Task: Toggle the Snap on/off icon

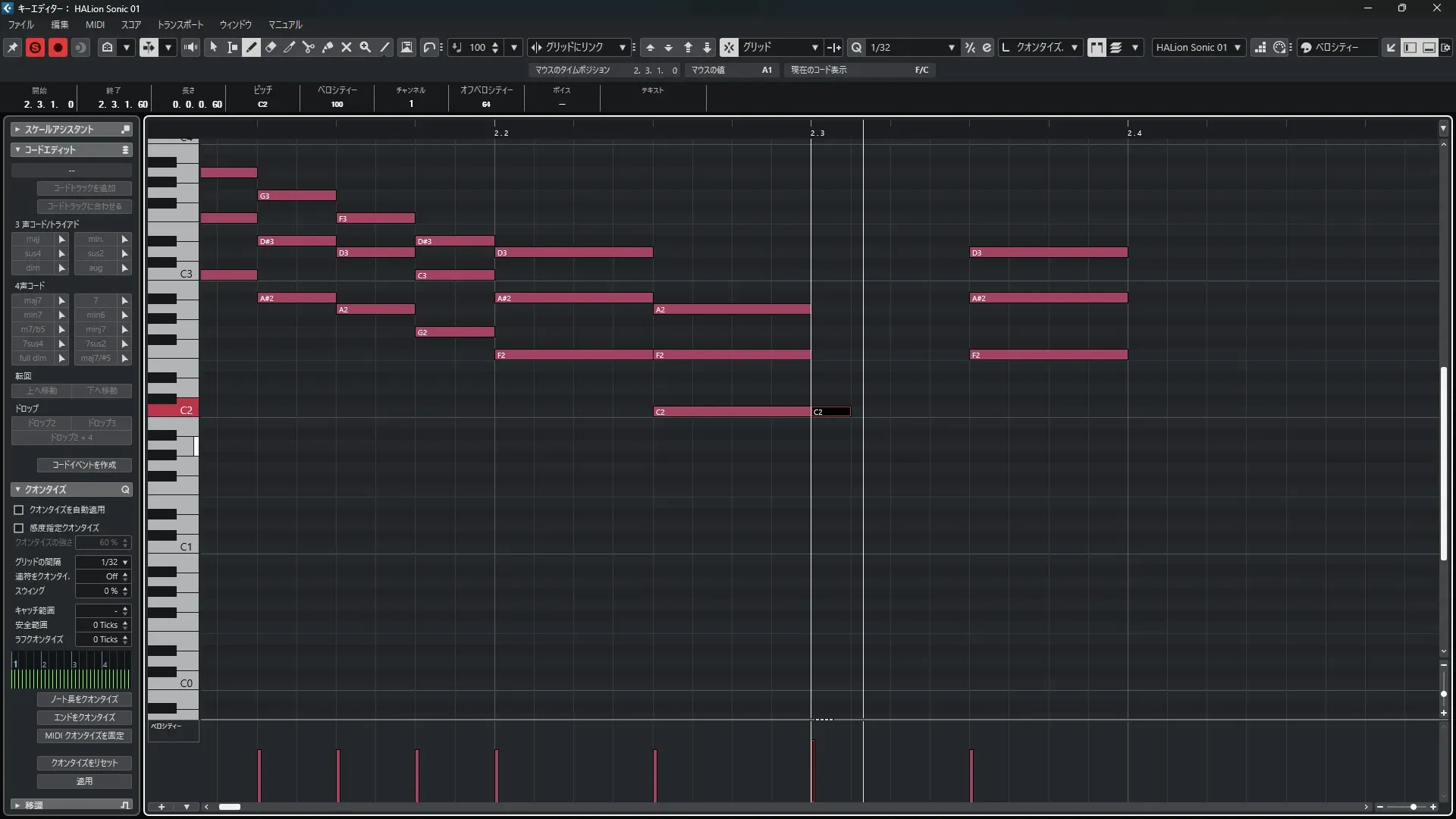Action: pos(729,47)
